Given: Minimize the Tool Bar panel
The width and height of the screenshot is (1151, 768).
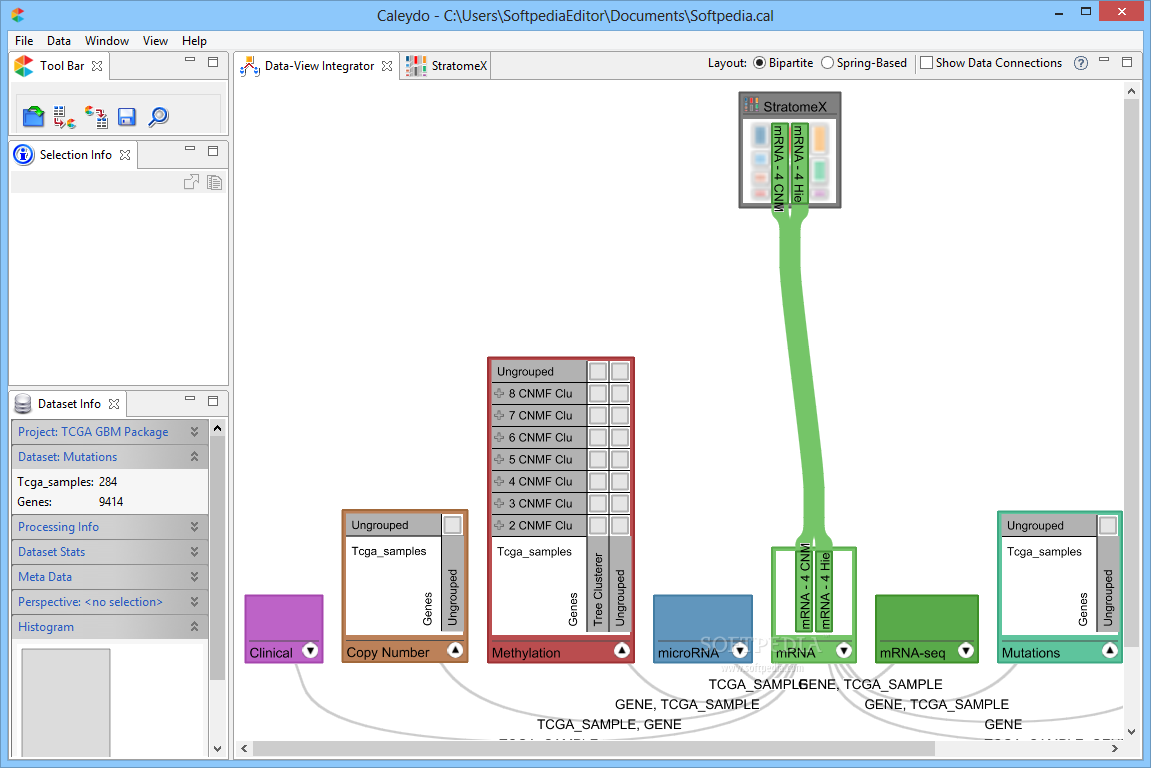Looking at the screenshot, I should pyautogui.click(x=190, y=60).
